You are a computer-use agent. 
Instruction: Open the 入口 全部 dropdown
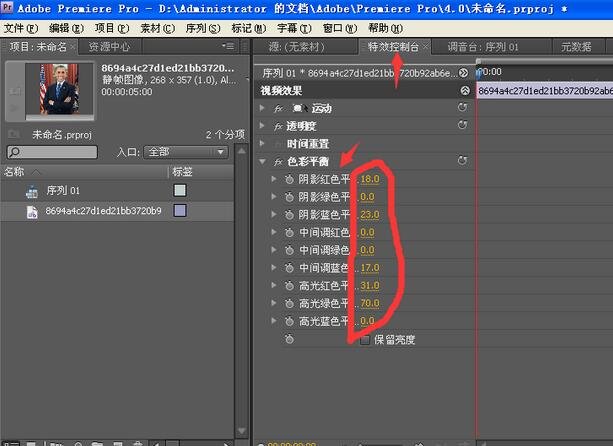point(186,152)
